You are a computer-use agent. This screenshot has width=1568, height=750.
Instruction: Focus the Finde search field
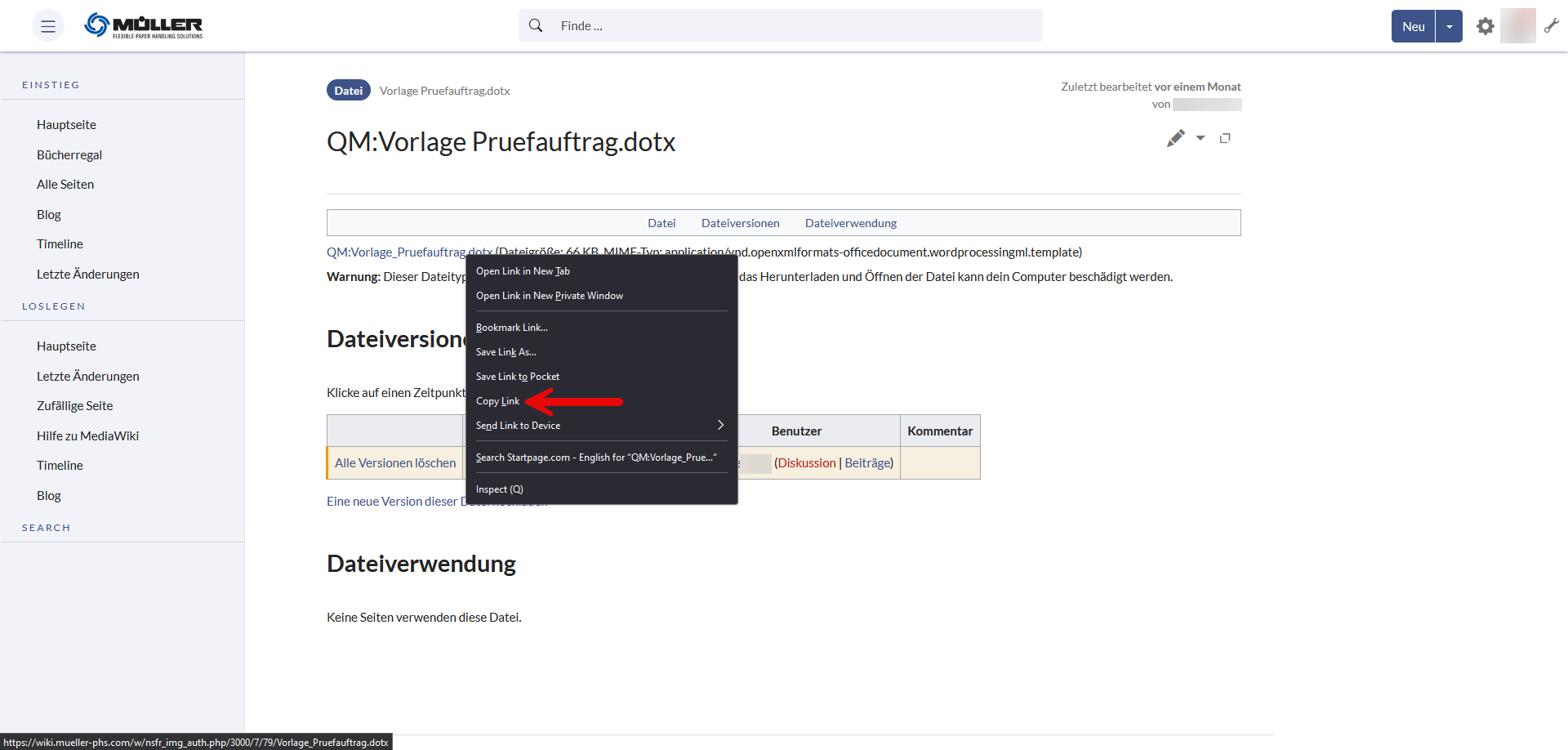[x=796, y=26]
